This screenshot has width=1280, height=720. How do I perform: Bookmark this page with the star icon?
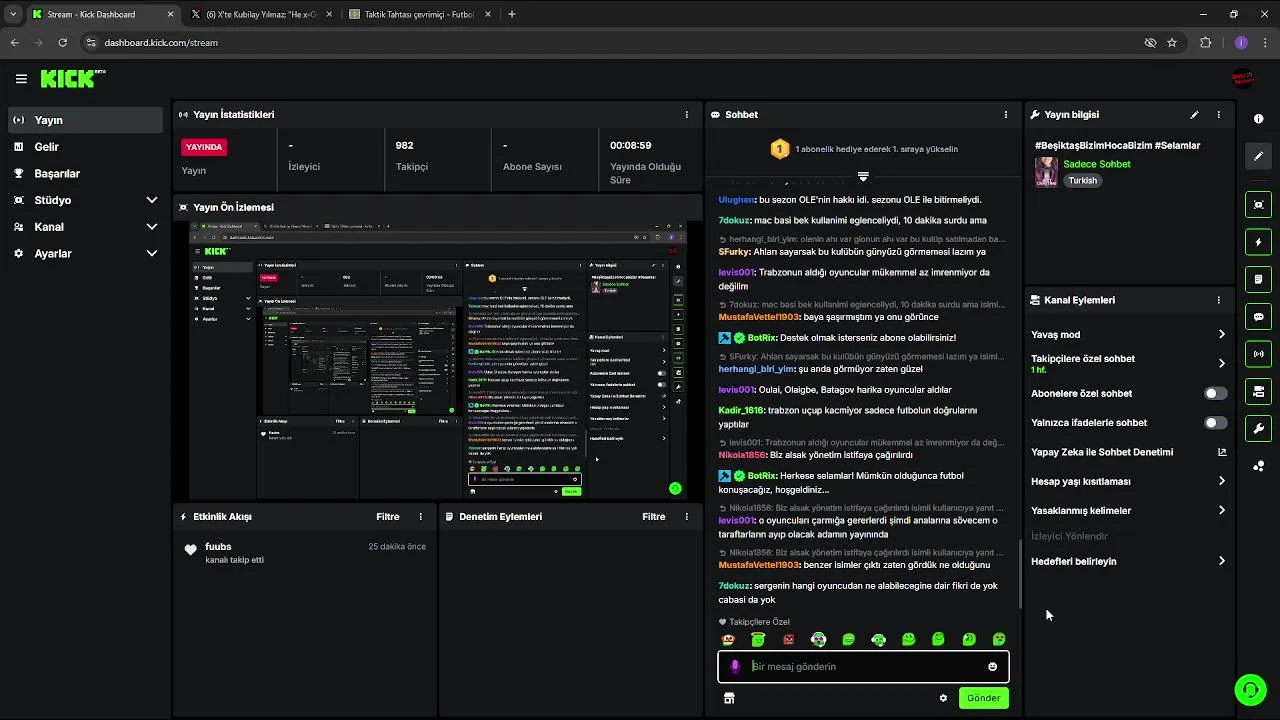[1172, 43]
